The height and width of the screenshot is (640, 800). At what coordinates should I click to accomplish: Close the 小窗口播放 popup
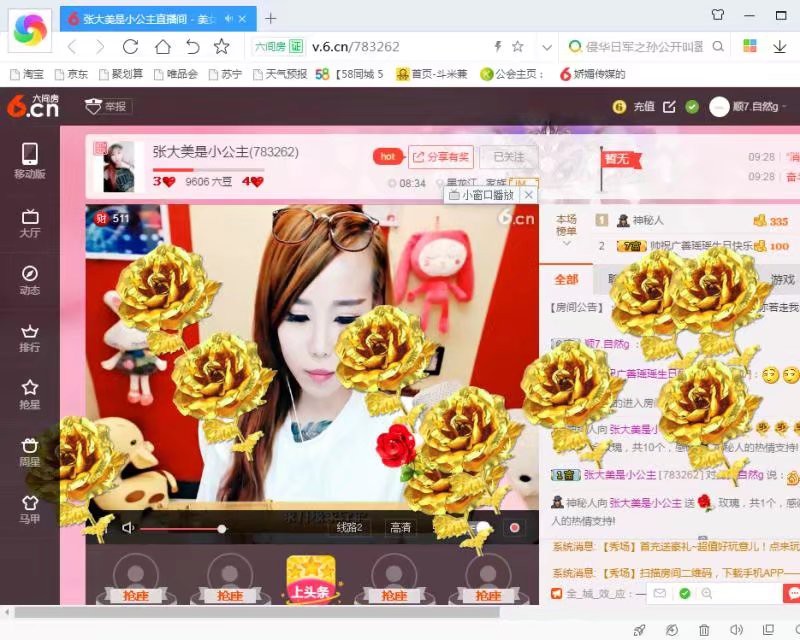click(529, 195)
